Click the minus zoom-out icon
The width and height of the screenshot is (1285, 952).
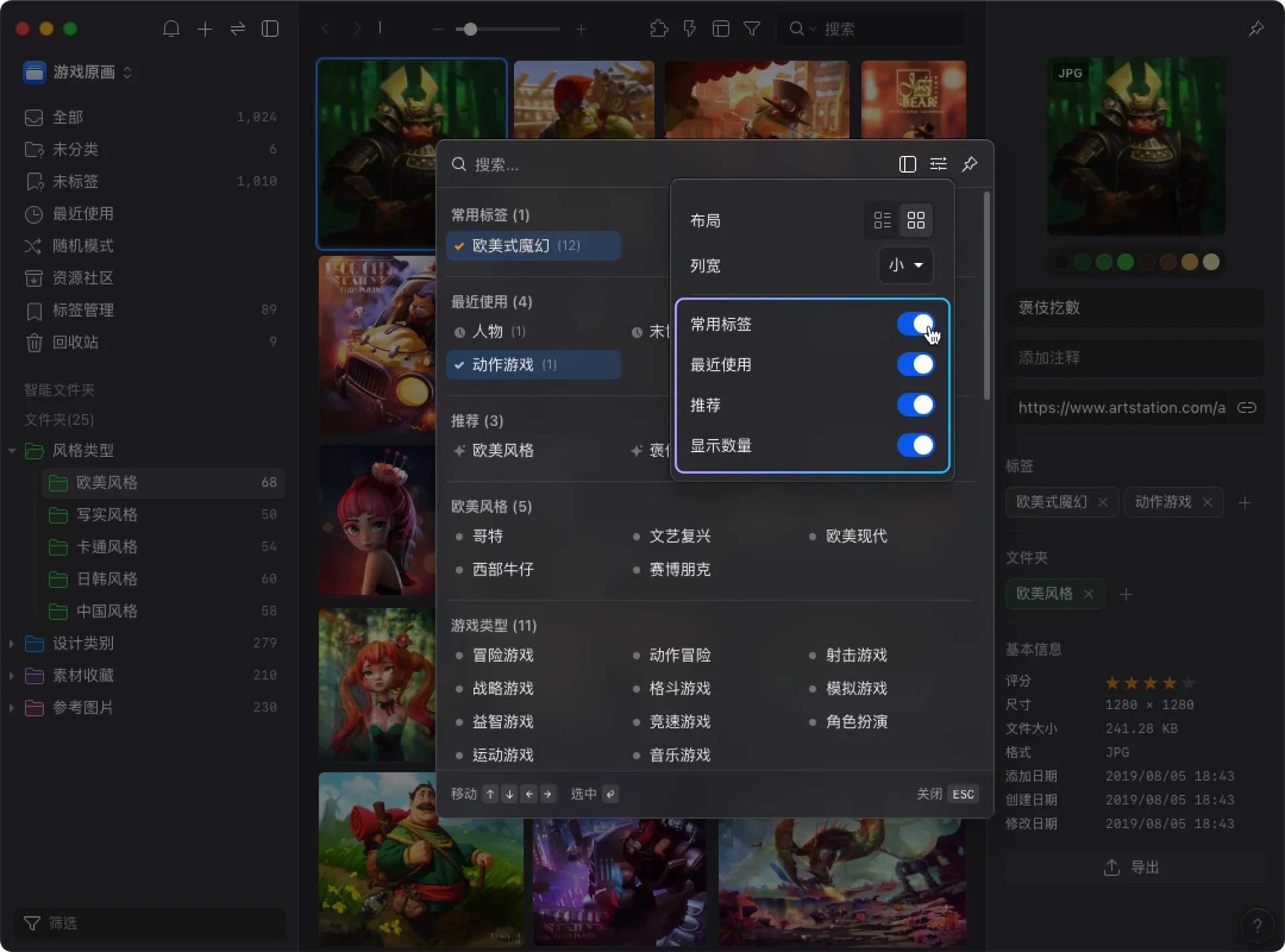pyautogui.click(x=438, y=29)
